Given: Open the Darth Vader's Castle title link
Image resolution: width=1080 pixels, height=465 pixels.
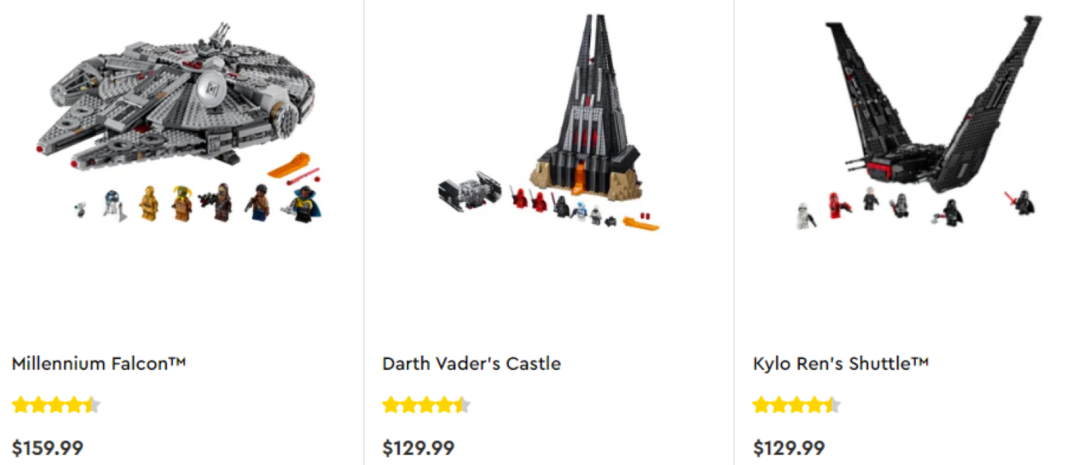Looking at the screenshot, I should 472,363.
